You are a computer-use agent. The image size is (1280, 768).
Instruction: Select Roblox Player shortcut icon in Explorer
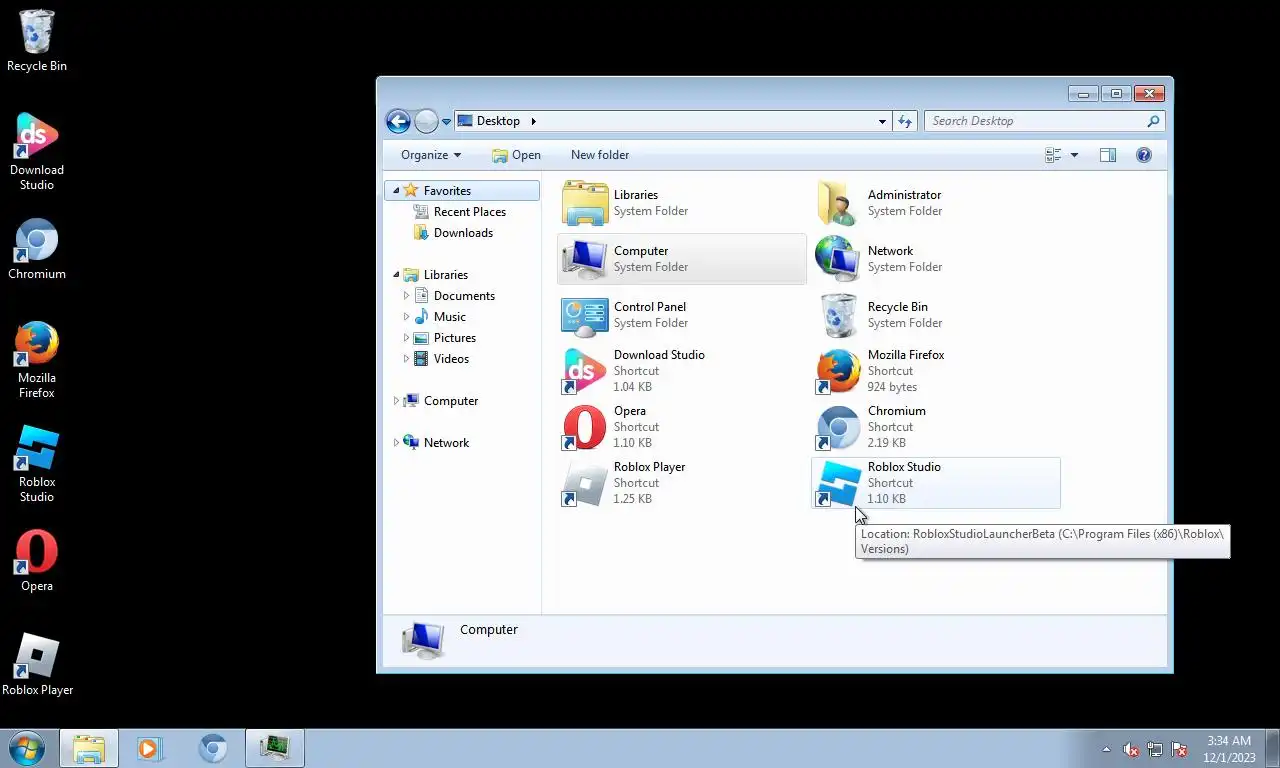(x=585, y=483)
